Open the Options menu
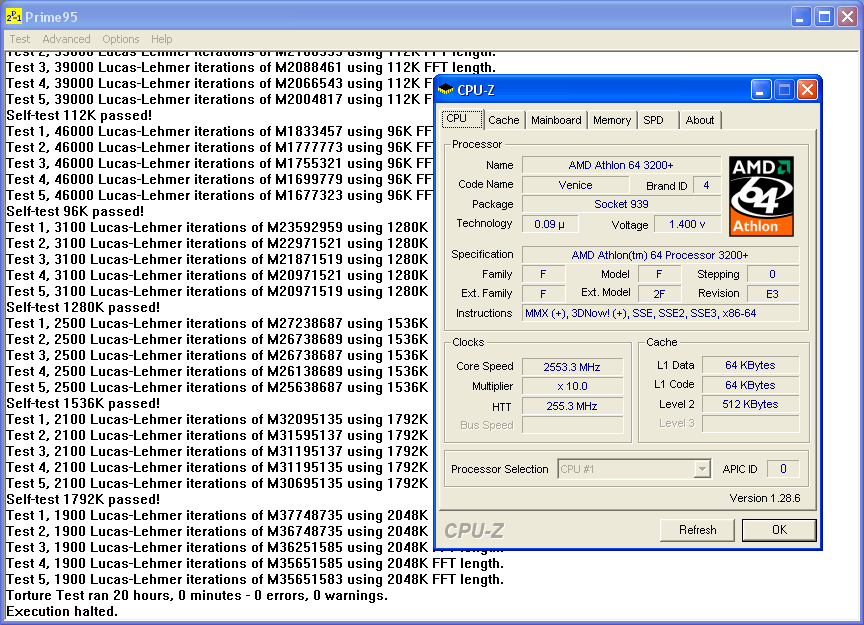This screenshot has width=864, height=625. coord(120,39)
